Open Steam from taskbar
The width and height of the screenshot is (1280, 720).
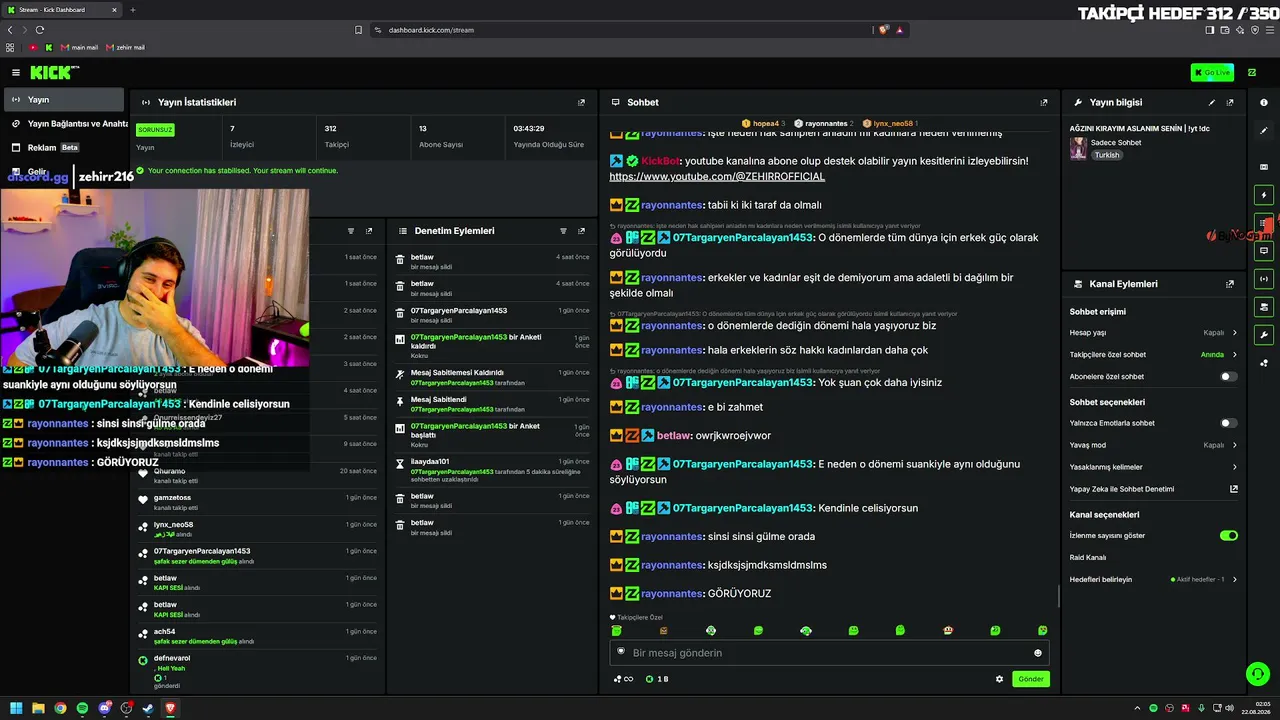(x=148, y=708)
